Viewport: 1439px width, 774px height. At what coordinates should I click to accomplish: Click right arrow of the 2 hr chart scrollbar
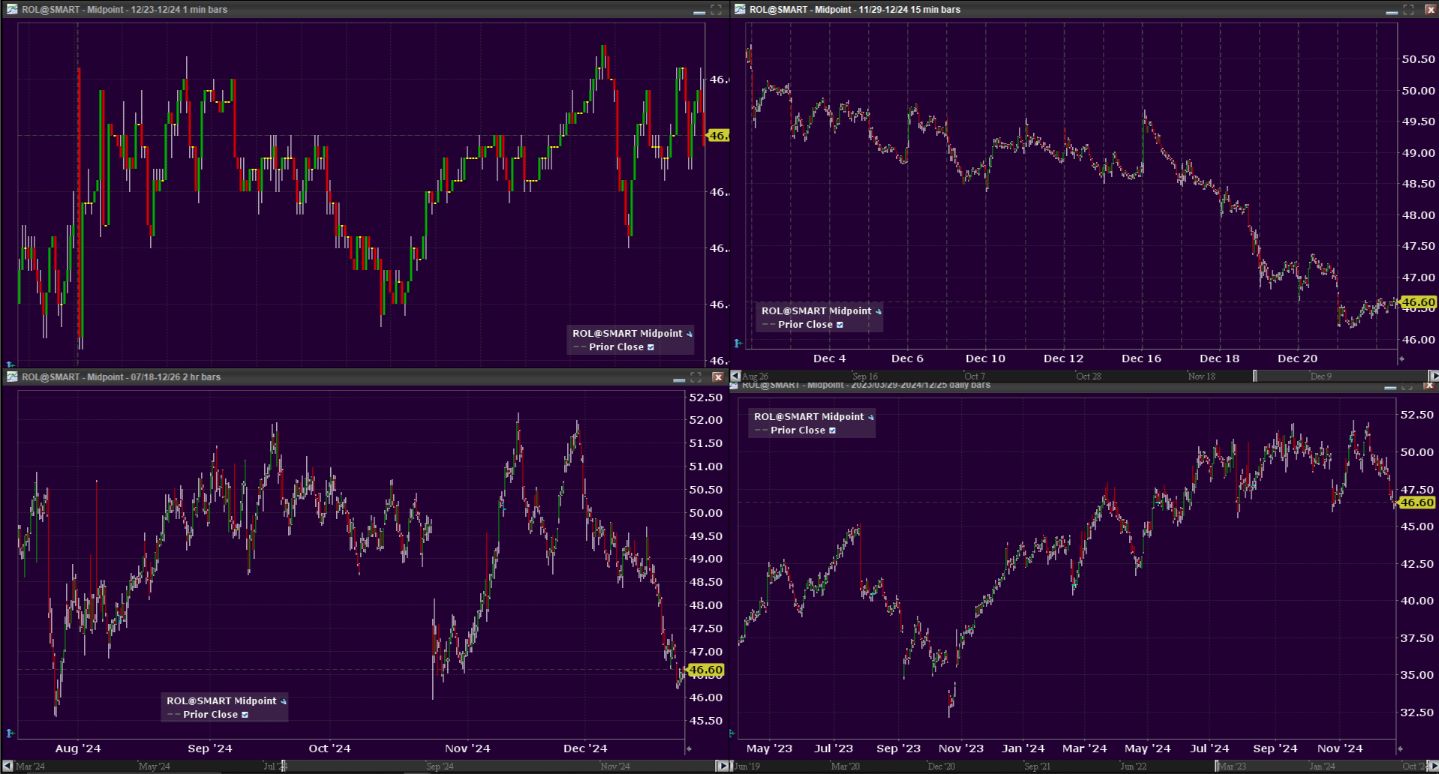click(x=723, y=767)
